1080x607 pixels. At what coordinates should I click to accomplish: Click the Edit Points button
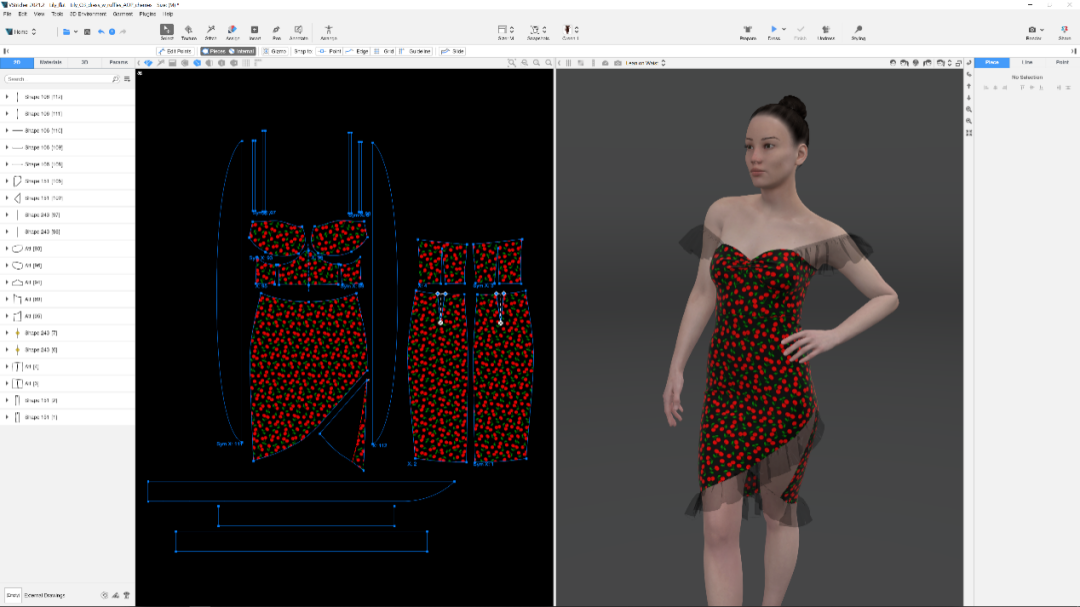coord(175,50)
